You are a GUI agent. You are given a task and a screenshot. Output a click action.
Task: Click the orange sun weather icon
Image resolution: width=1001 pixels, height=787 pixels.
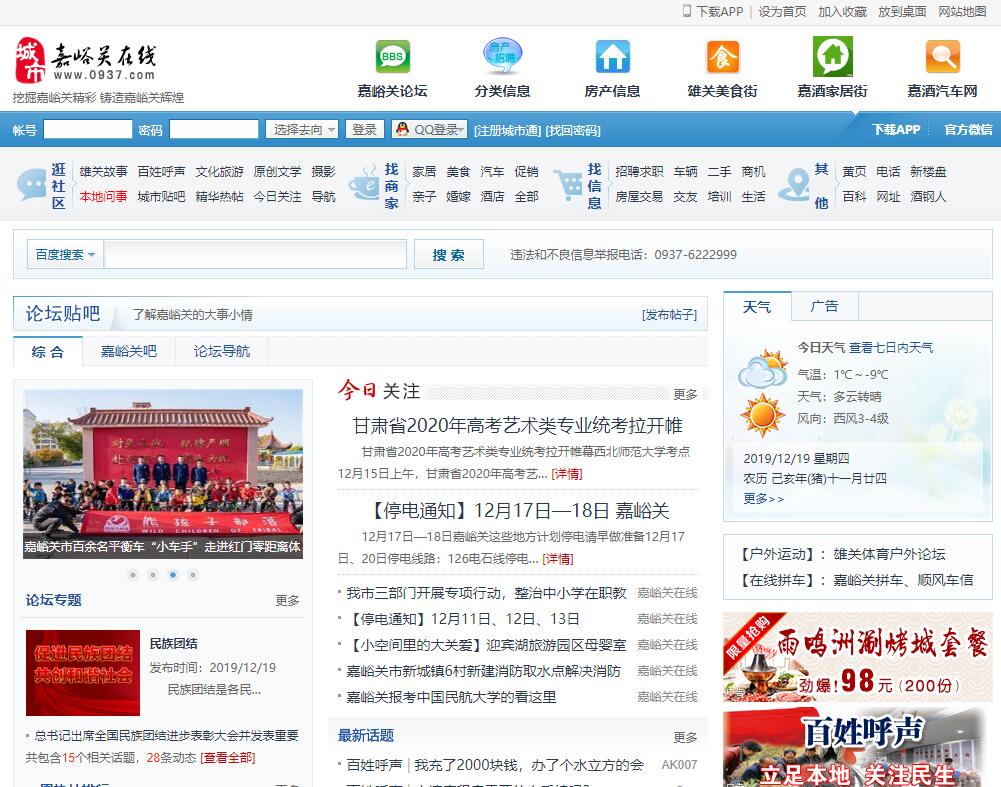click(762, 415)
